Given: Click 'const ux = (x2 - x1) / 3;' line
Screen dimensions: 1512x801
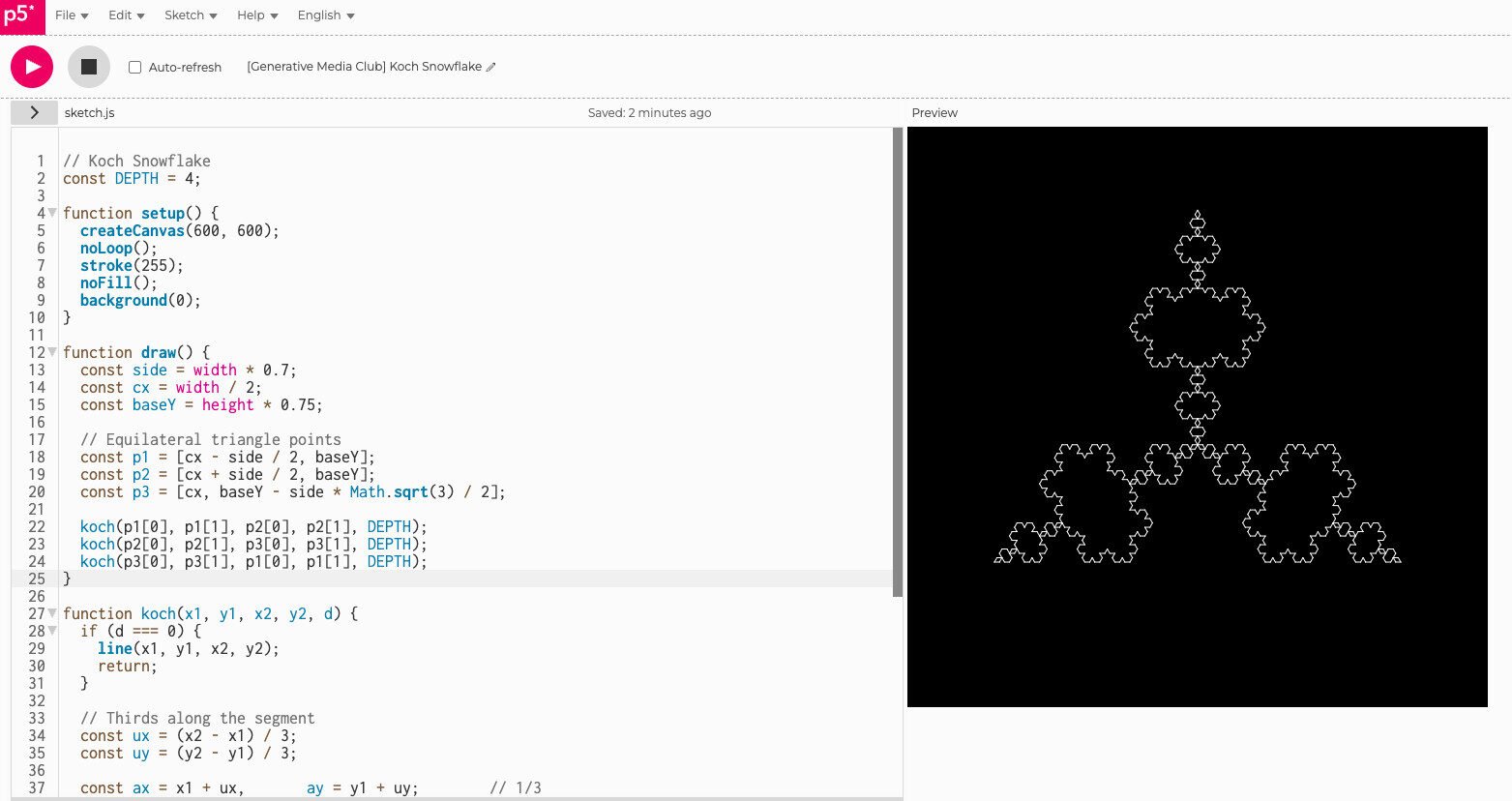Looking at the screenshot, I should [x=189, y=735].
